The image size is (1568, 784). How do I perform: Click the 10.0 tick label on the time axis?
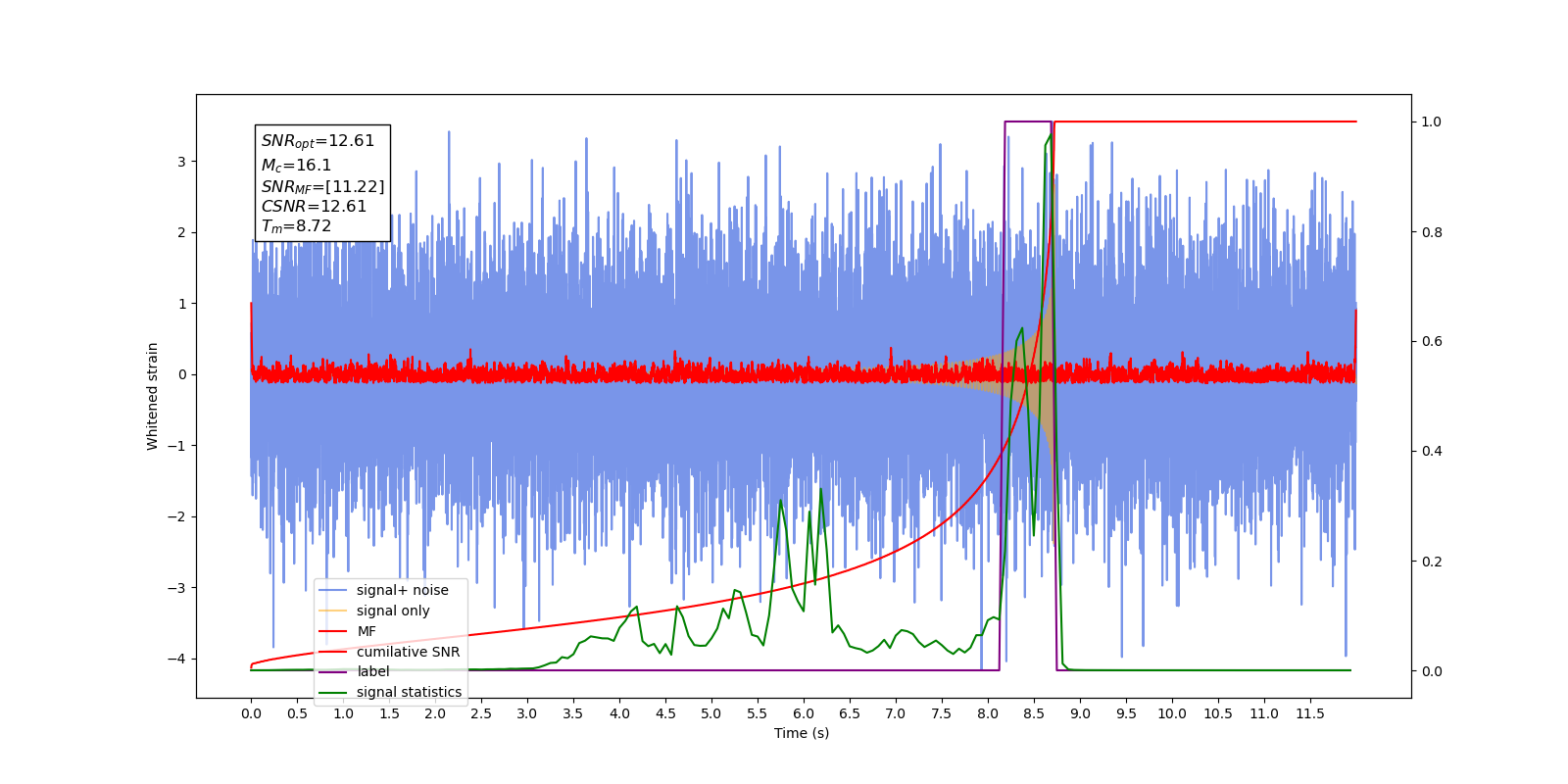point(1172,713)
